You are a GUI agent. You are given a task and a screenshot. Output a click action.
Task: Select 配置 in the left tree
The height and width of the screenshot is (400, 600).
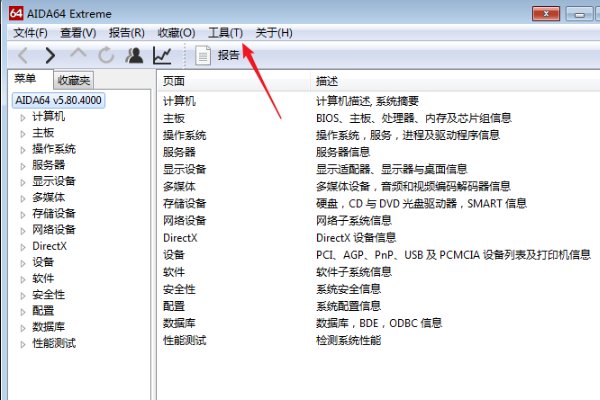pyautogui.click(x=43, y=310)
